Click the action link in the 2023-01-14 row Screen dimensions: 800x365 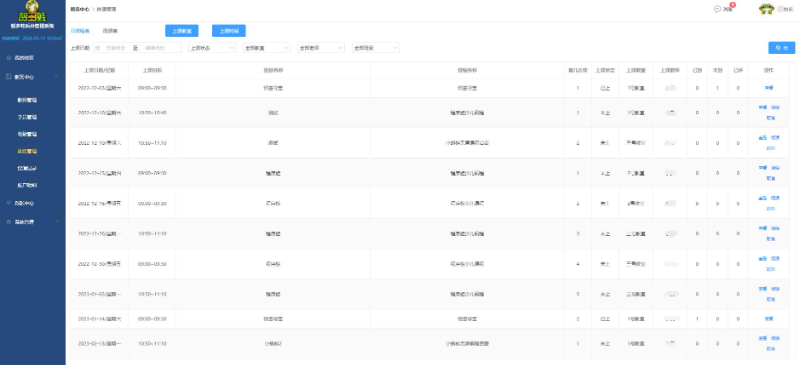tap(769, 319)
